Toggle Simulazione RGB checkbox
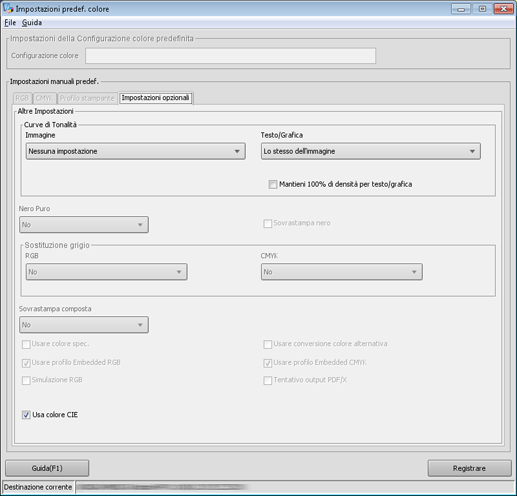Image resolution: width=517 pixels, height=496 pixels. click(x=26, y=380)
